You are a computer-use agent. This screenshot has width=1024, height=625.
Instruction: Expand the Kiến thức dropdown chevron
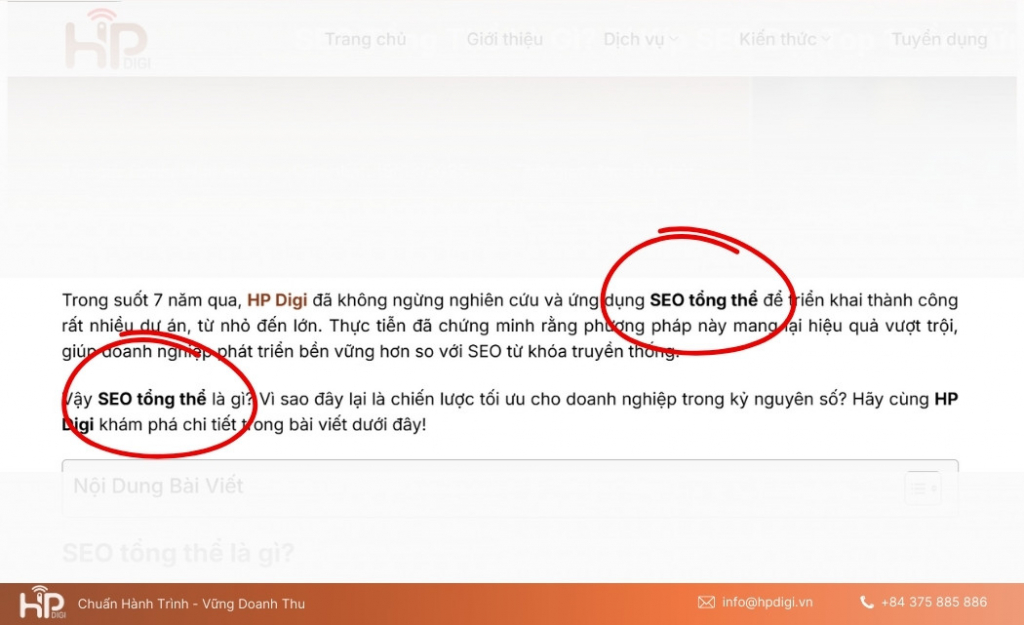(826, 39)
